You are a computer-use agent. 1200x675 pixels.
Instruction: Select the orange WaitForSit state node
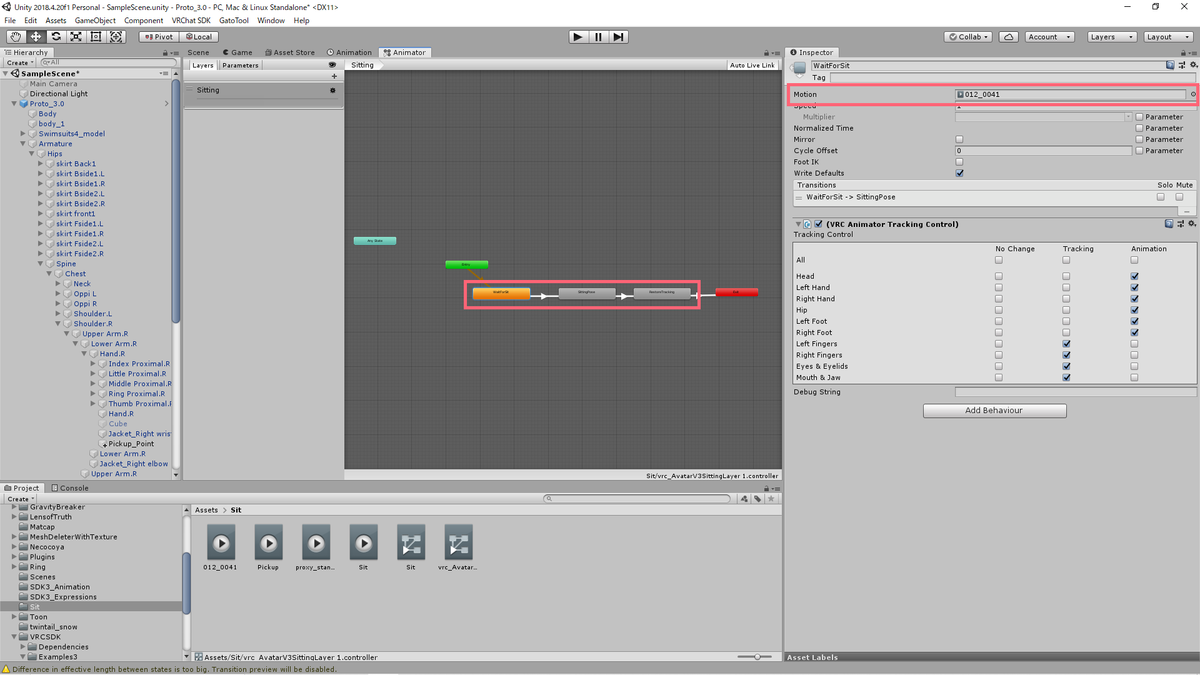(x=501, y=293)
